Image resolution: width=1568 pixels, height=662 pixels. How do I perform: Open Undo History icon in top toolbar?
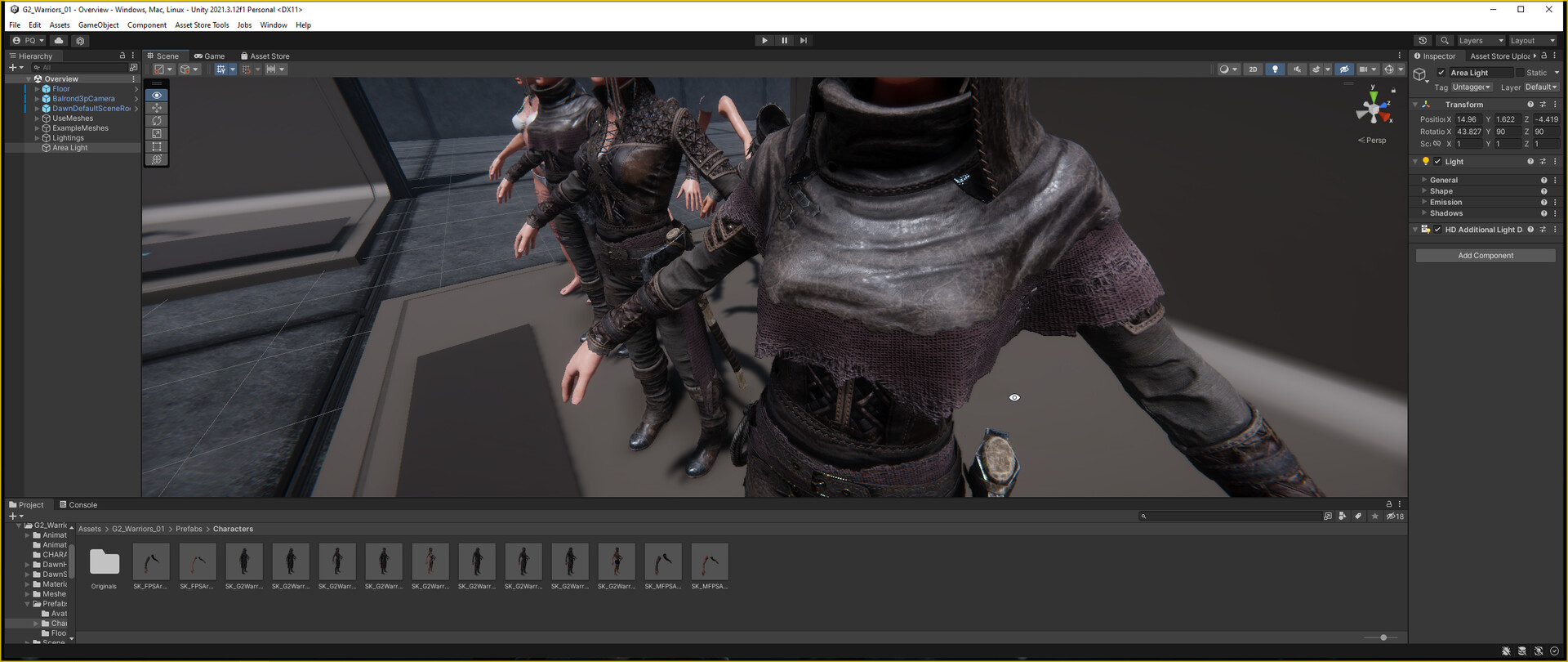click(1423, 40)
